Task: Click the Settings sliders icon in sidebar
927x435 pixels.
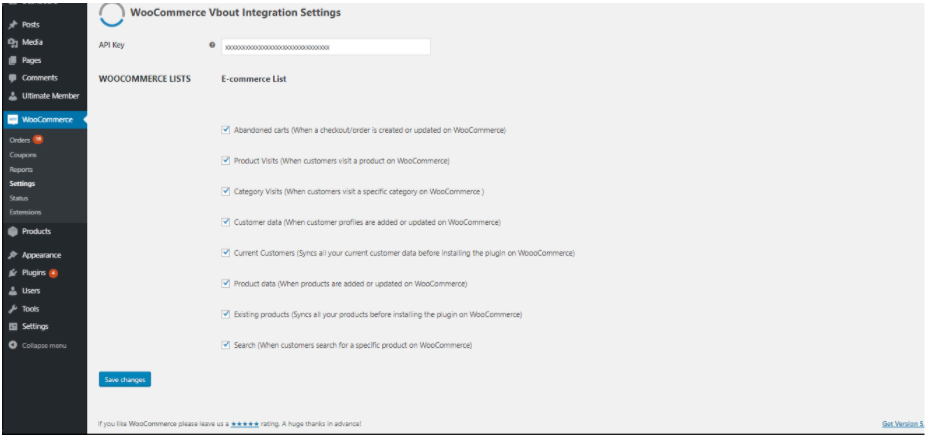Action: pyautogui.click(x=13, y=326)
